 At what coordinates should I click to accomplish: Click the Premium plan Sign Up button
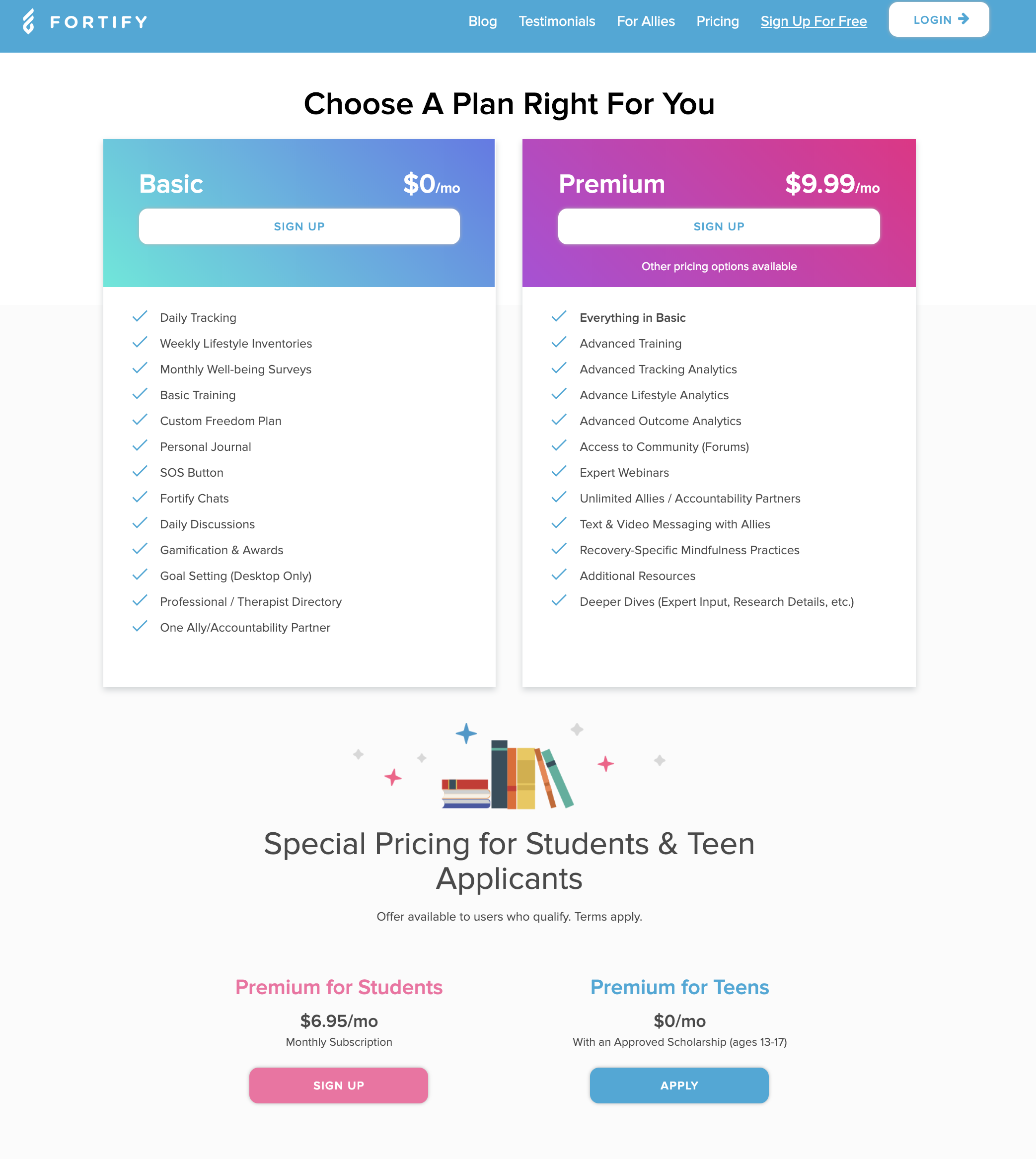point(719,226)
